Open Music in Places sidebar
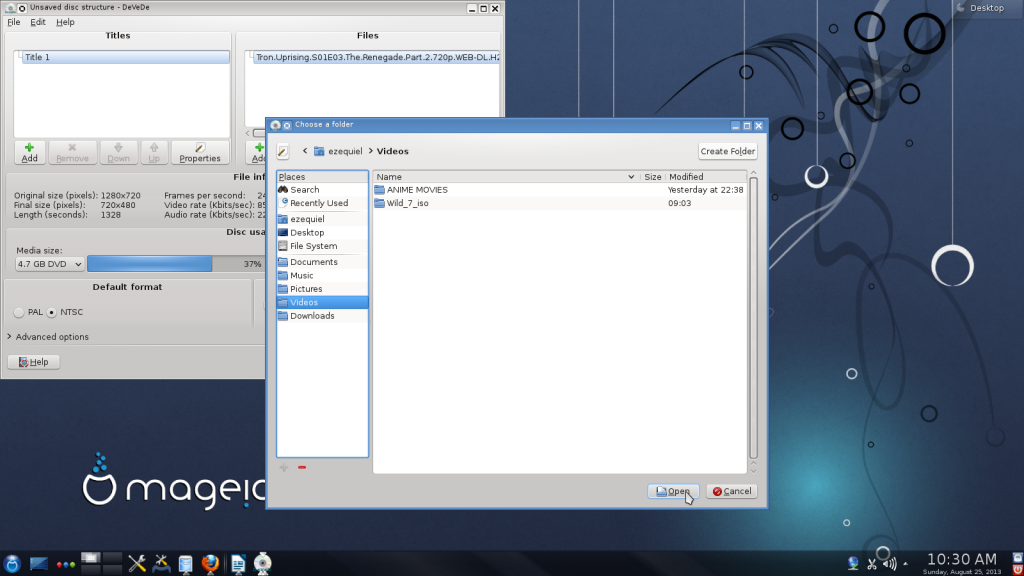 pyautogui.click(x=322, y=276)
